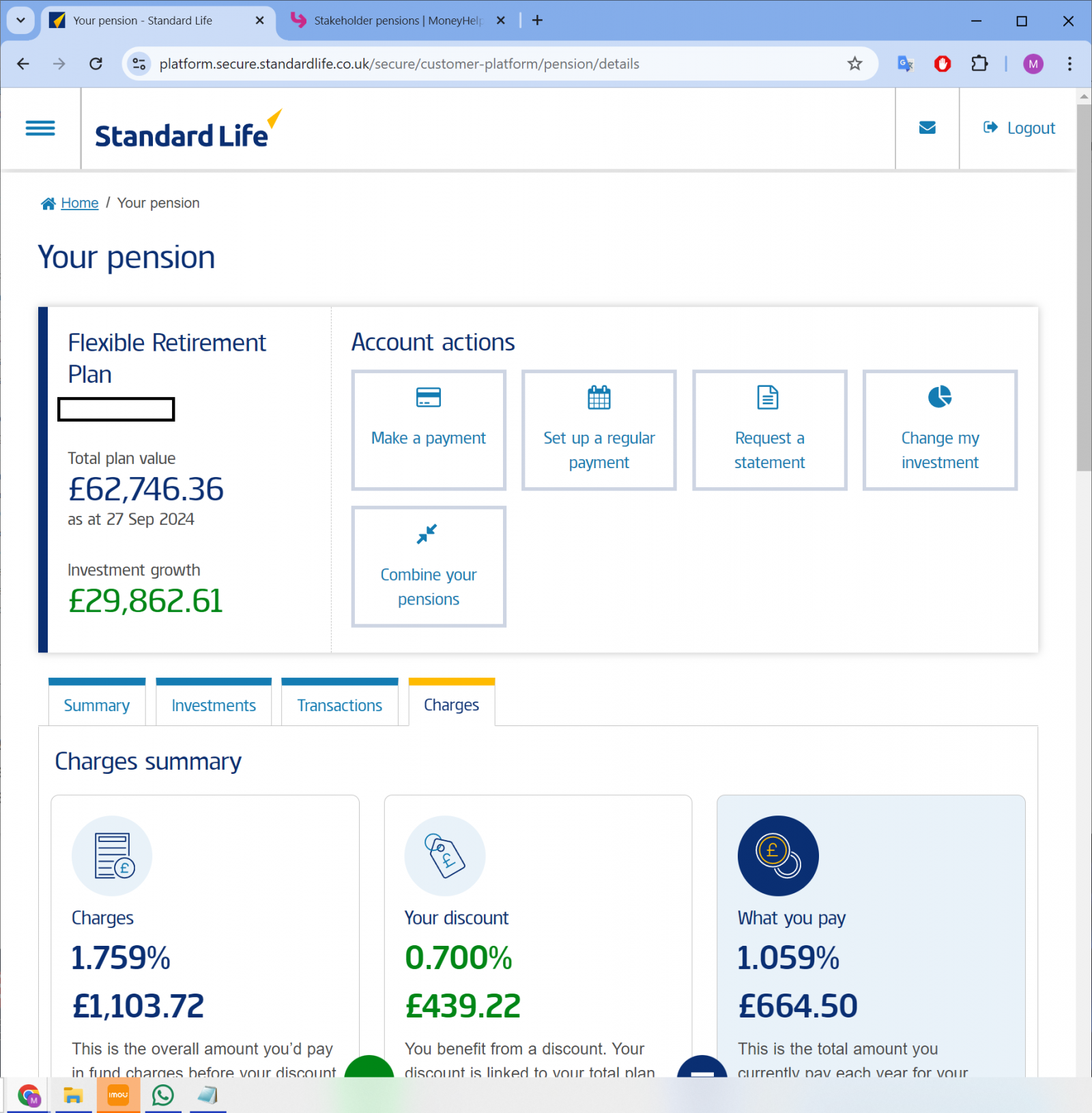Image resolution: width=1092 pixels, height=1113 pixels.
Task: Click the 'as at 27 Sep 2024' date
Action: pos(131,519)
